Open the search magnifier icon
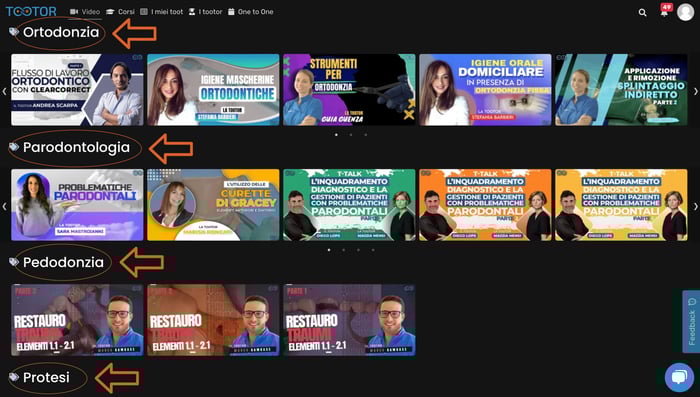700x397 pixels. [x=642, y=13]
